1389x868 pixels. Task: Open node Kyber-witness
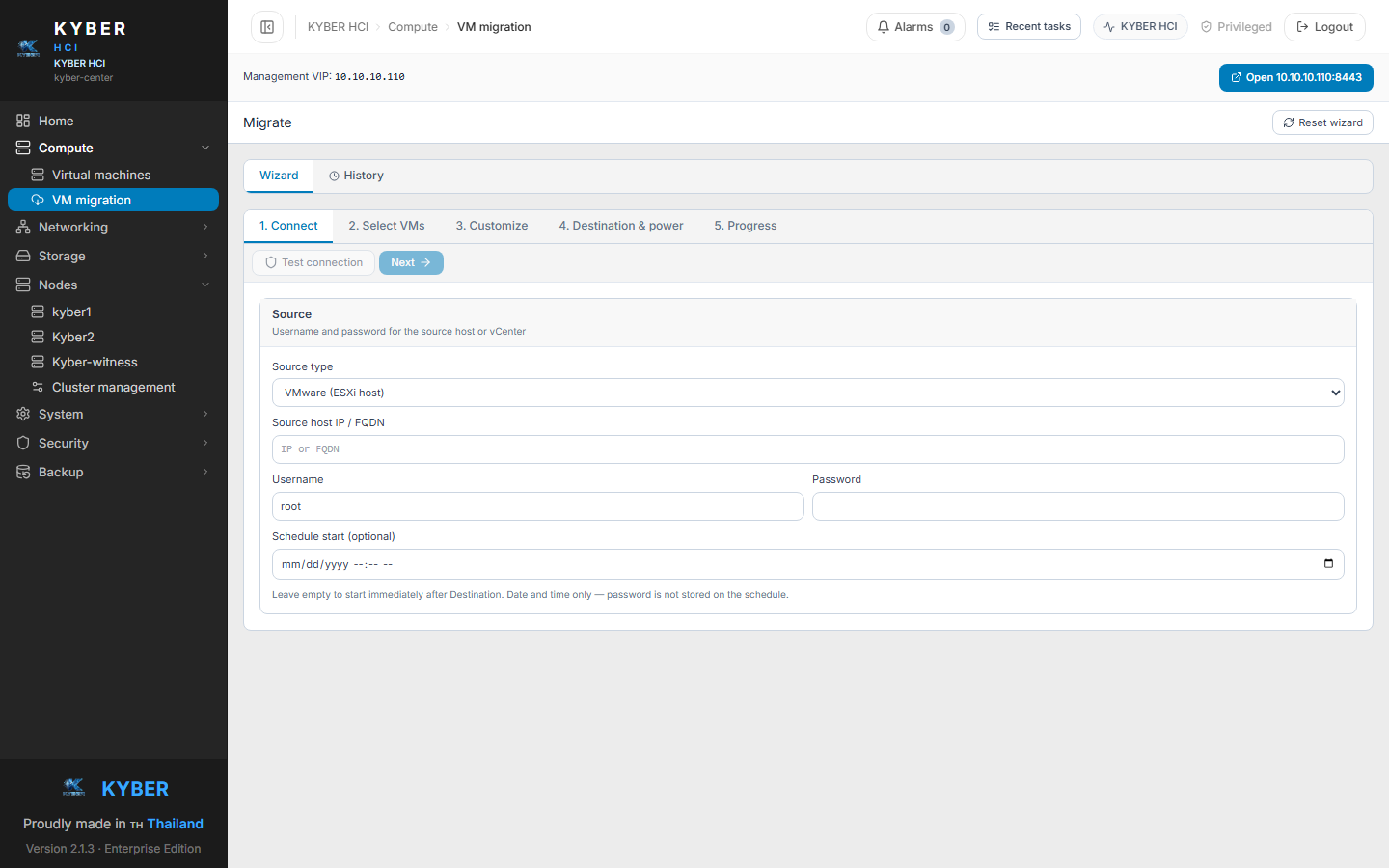click(114, 362)
